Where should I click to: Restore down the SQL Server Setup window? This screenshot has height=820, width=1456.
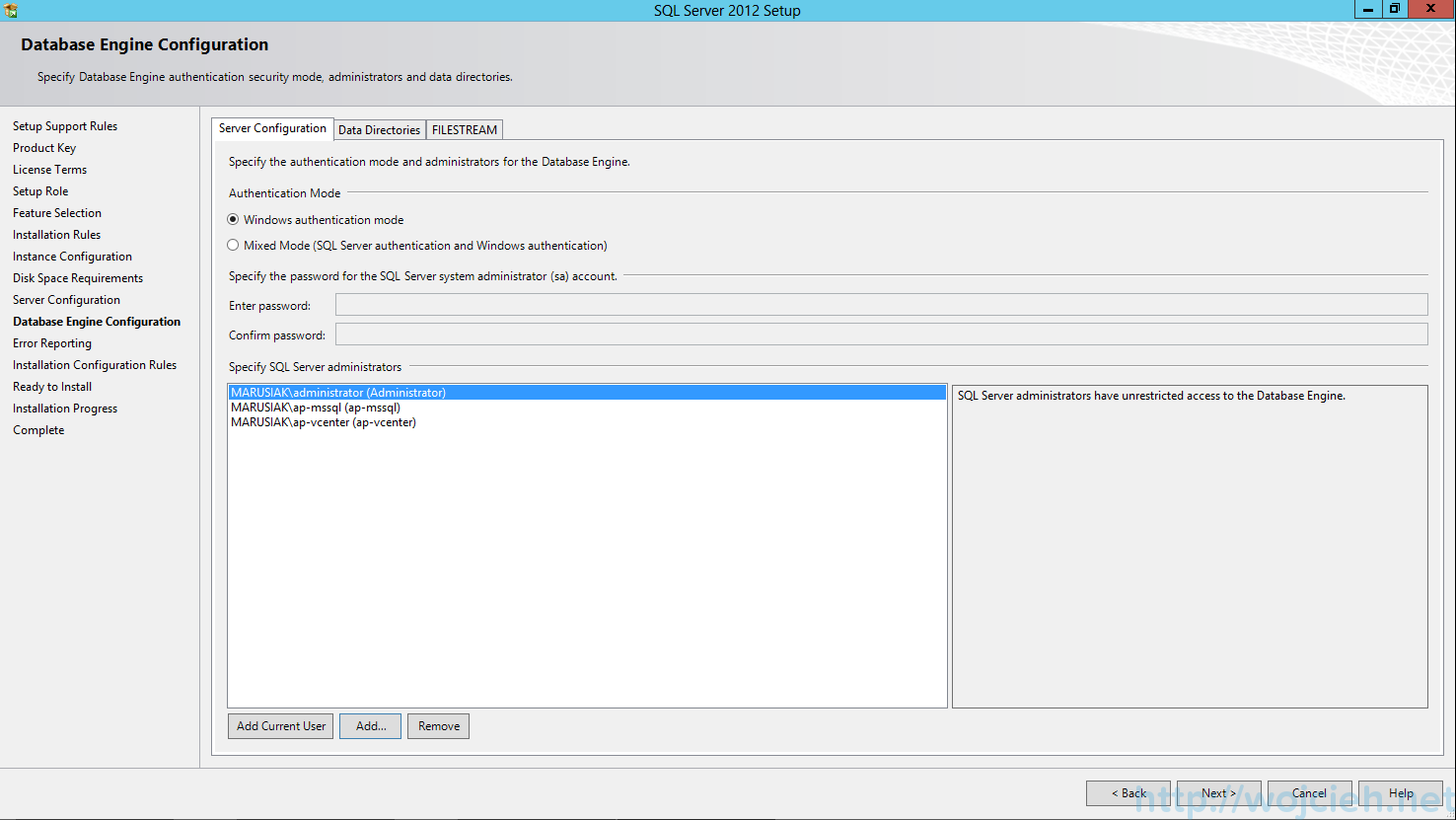[x=1394, y=9]
